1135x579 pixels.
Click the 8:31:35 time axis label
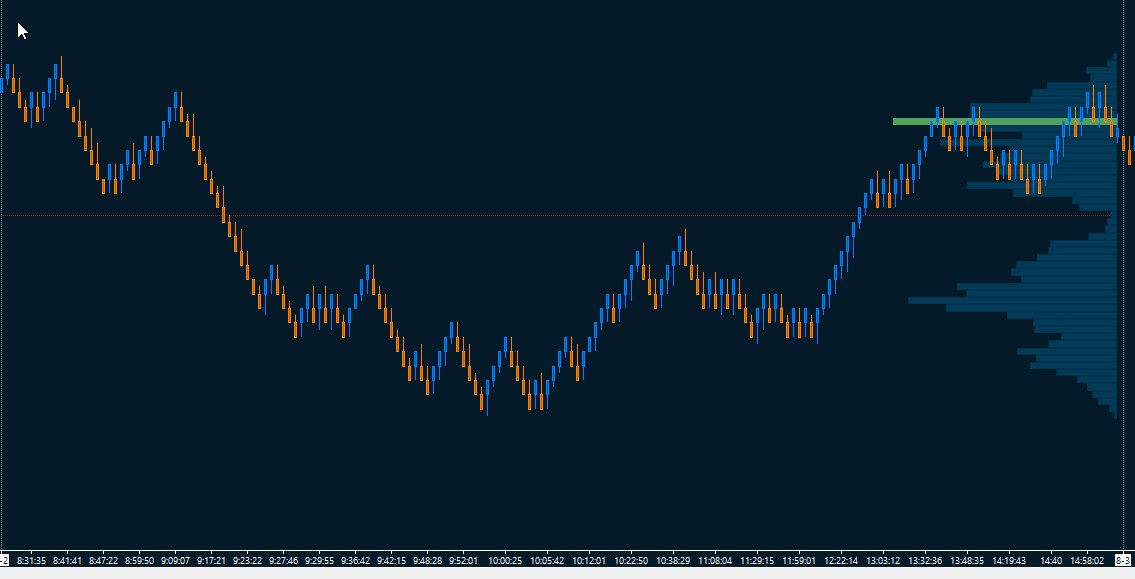(31, 560)
